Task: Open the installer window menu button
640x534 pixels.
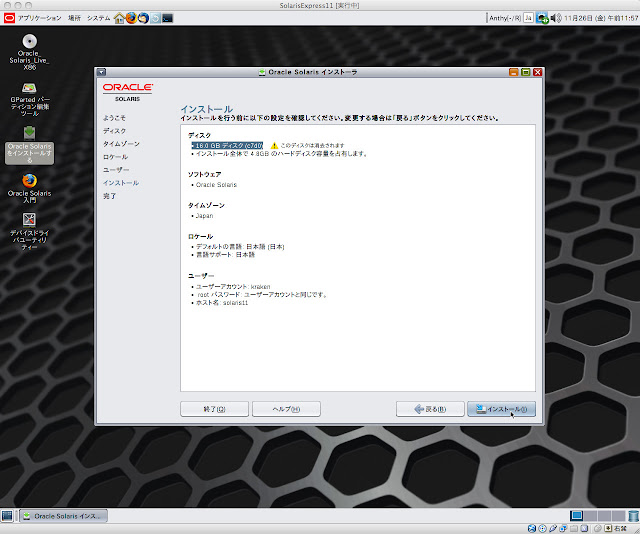Action: [x=101, y=72]
